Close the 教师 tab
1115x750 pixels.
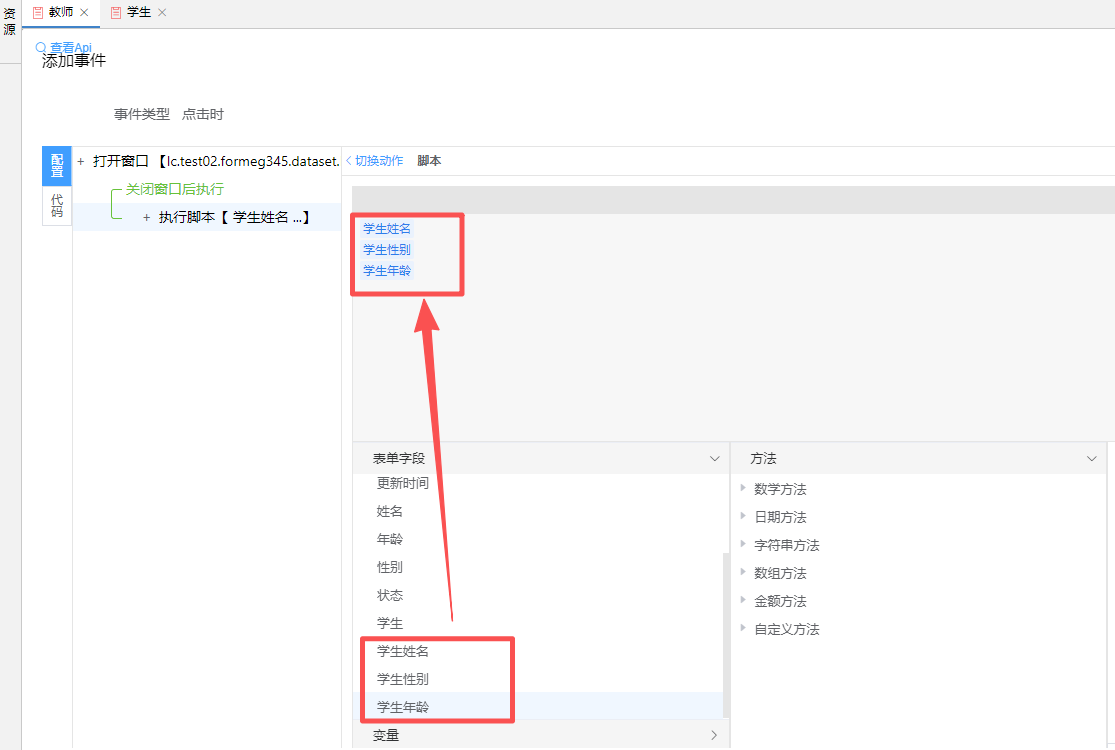(x=84, y=12)
